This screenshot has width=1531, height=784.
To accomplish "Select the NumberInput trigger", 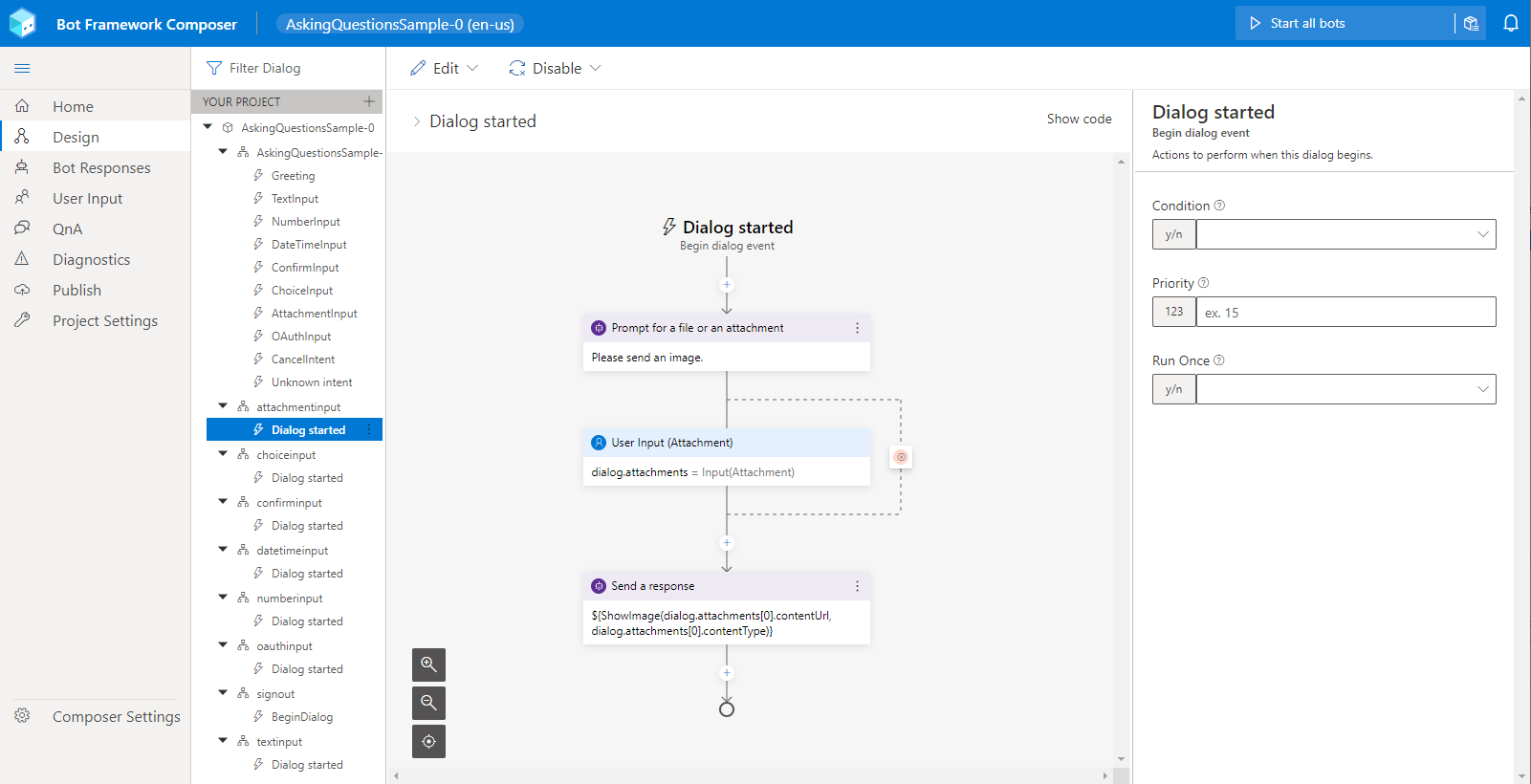I will pos(305,222).
